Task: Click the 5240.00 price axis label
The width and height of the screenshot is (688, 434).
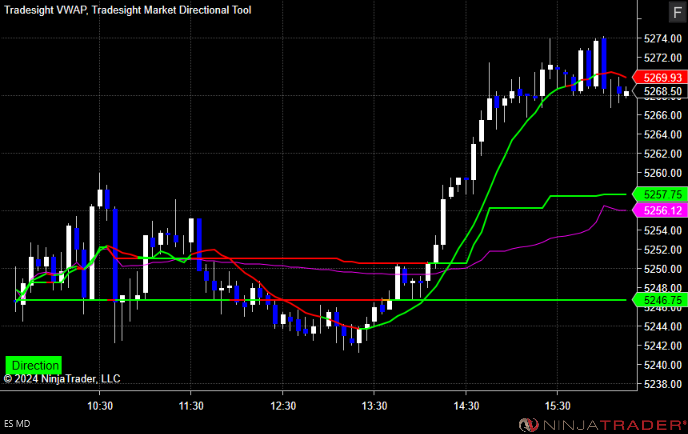Action: pos(663,365)
